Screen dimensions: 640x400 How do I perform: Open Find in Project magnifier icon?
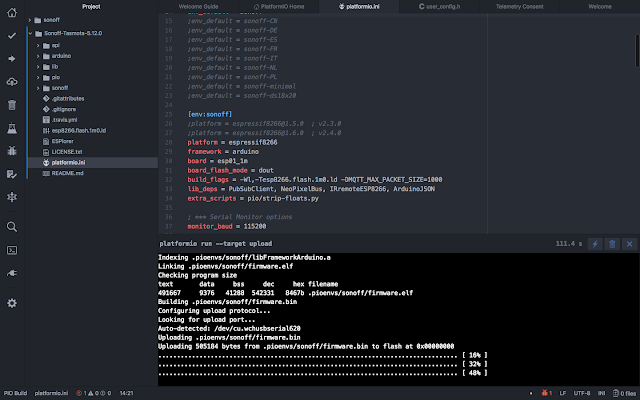pyautogui.click(x=12, y=227)
